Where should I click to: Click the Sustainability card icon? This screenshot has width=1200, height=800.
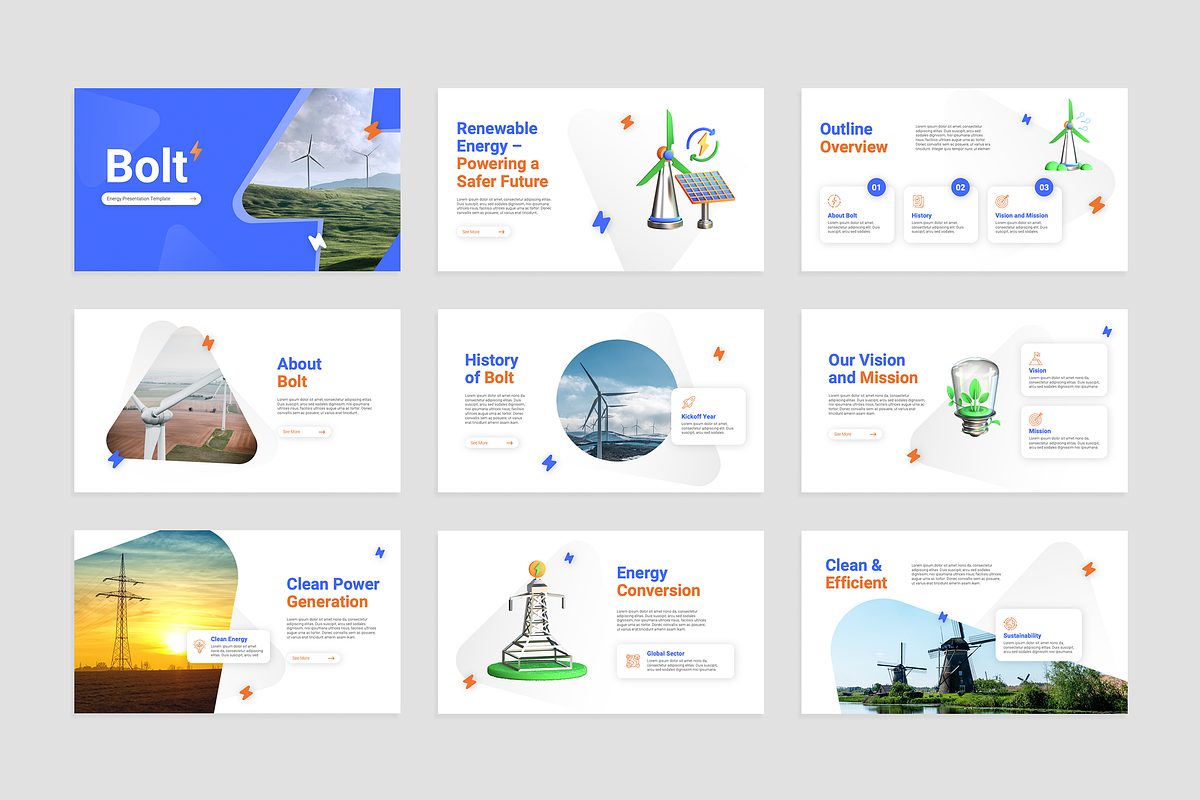pos(1011,623)
